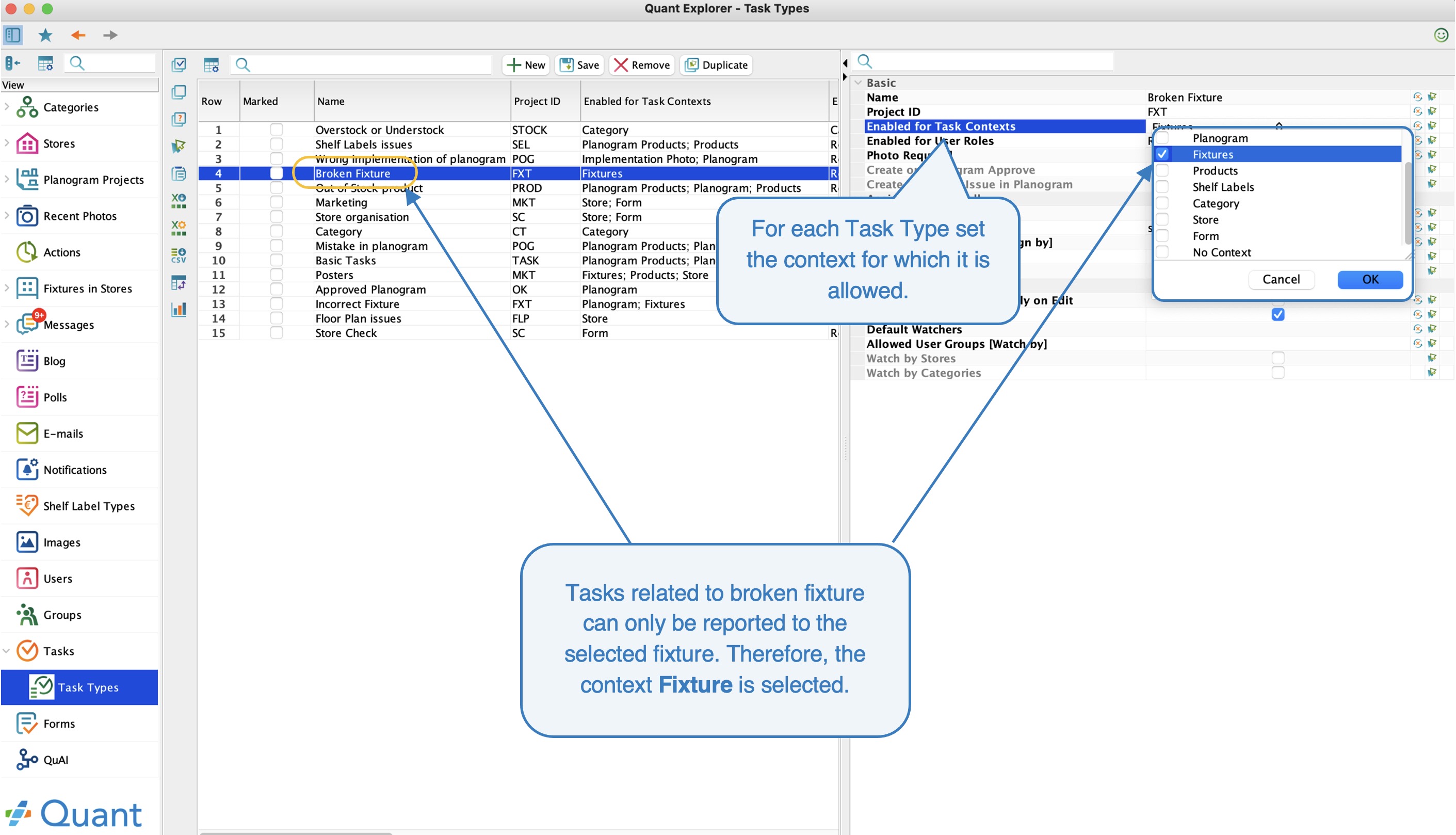Confirm context selection with OK
The width and height of the screenshot is (1456, 835).
(1370, 279)
